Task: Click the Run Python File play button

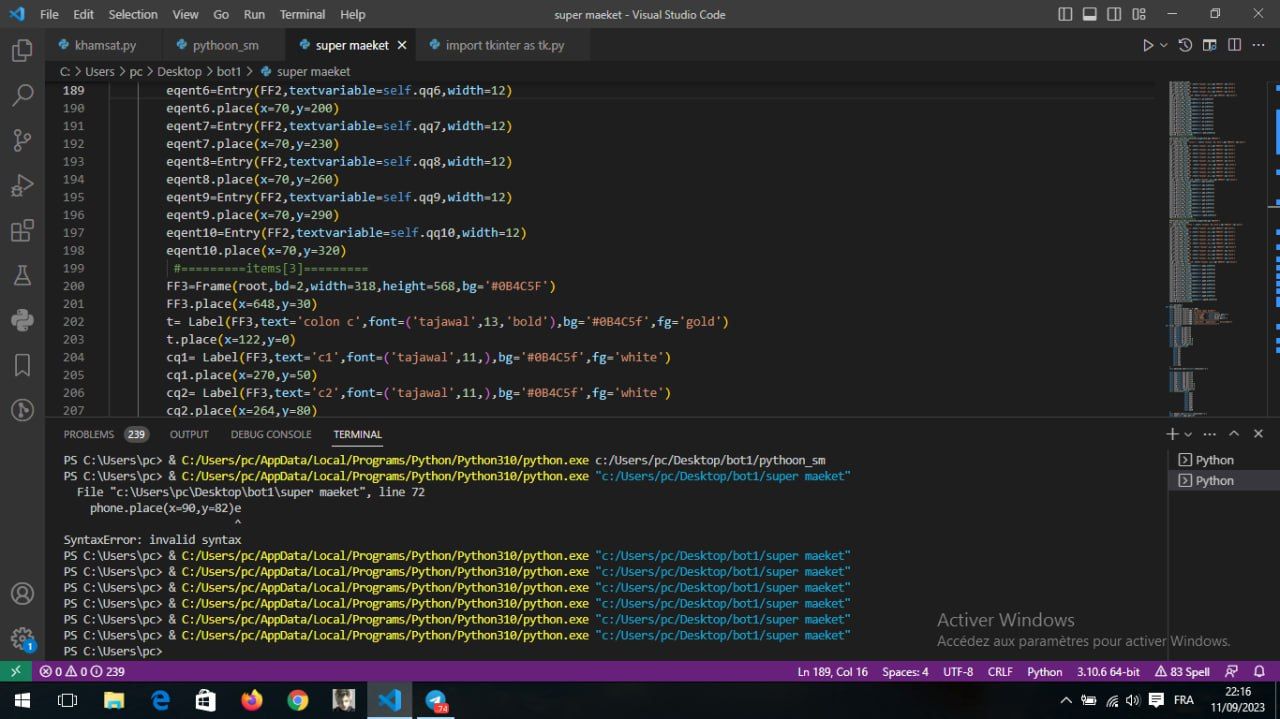Action: 1147,45
